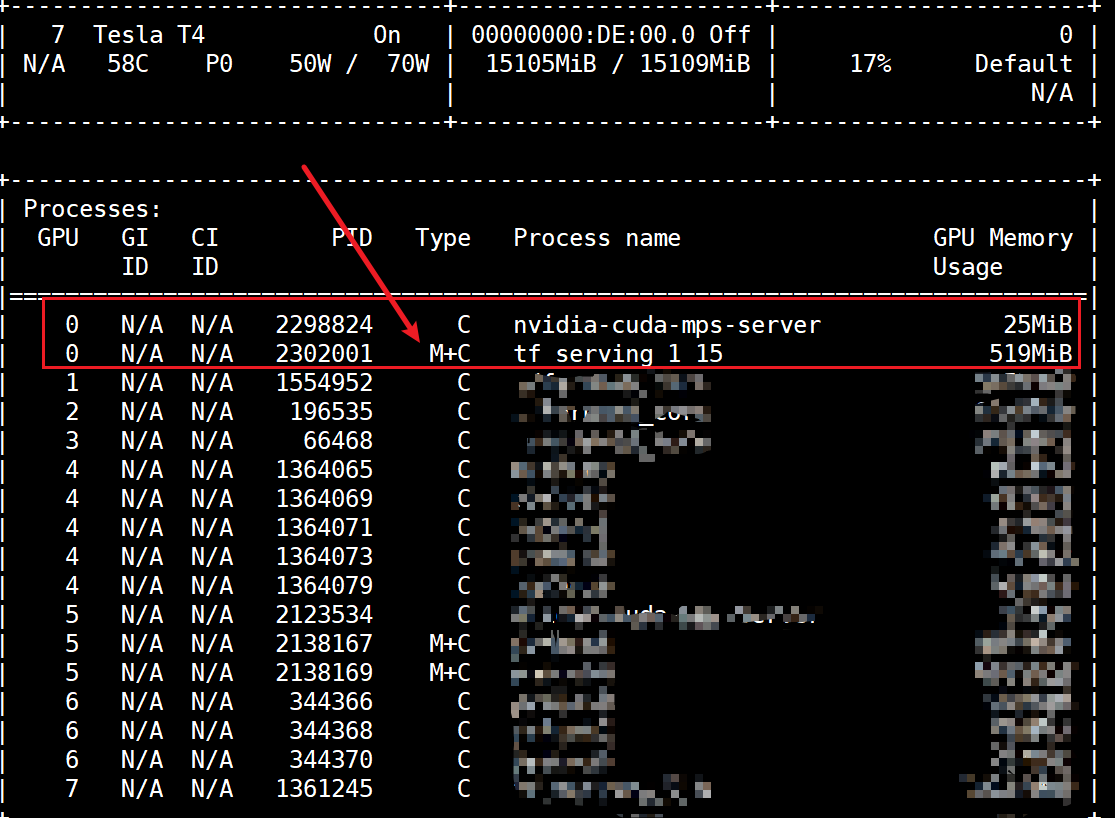This screenshot has width=1115, height=818.
Task: Click memory usage '15105MiB'
Action: coord(541,64)
